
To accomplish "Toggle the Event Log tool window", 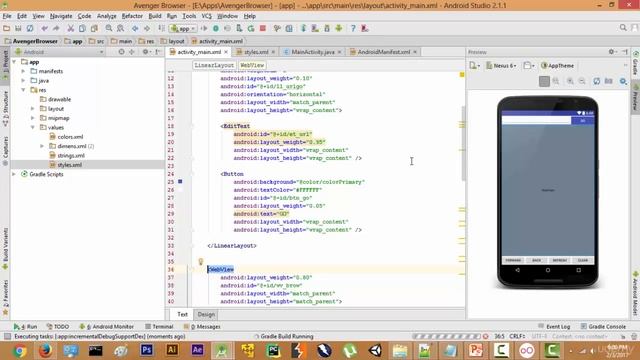I will 554,327.
